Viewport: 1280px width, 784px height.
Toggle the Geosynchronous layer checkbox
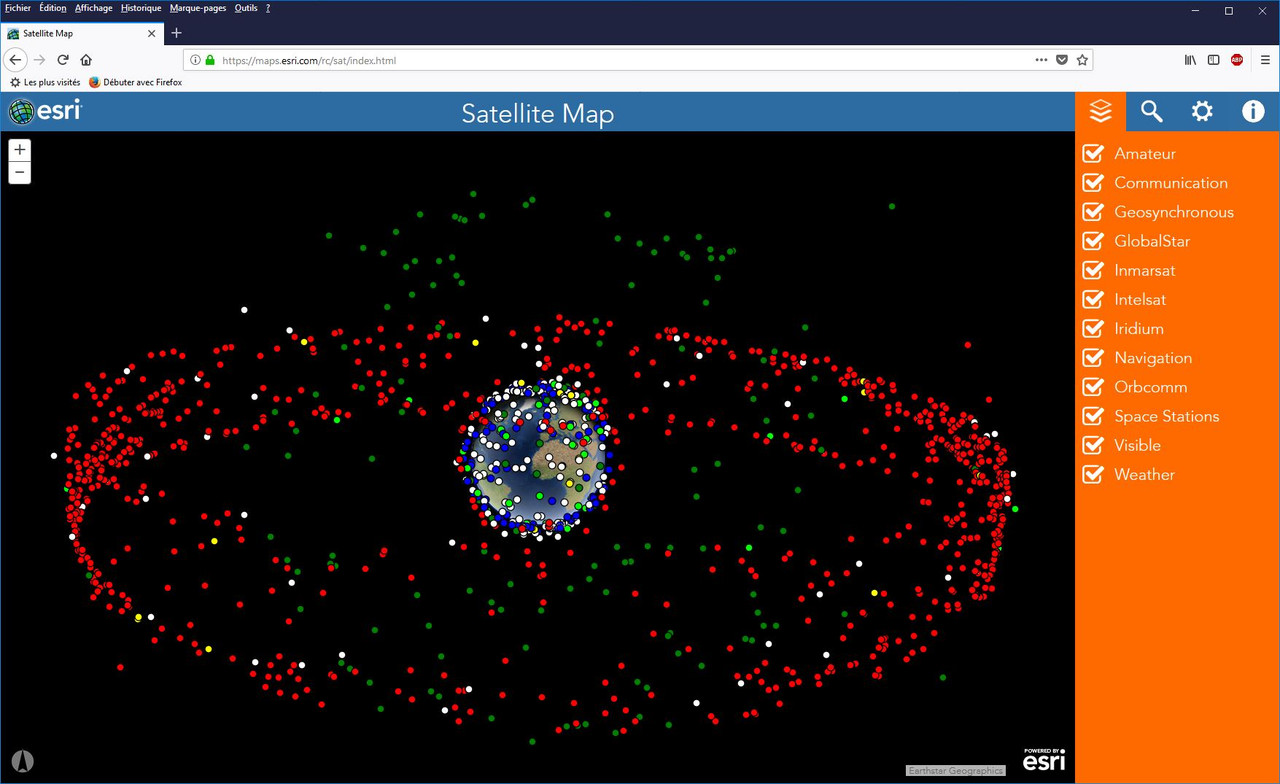[1094, 212]
